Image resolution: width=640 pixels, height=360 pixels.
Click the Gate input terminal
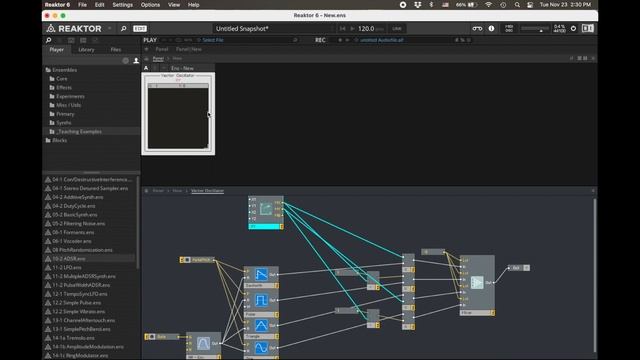pos(162,337)
